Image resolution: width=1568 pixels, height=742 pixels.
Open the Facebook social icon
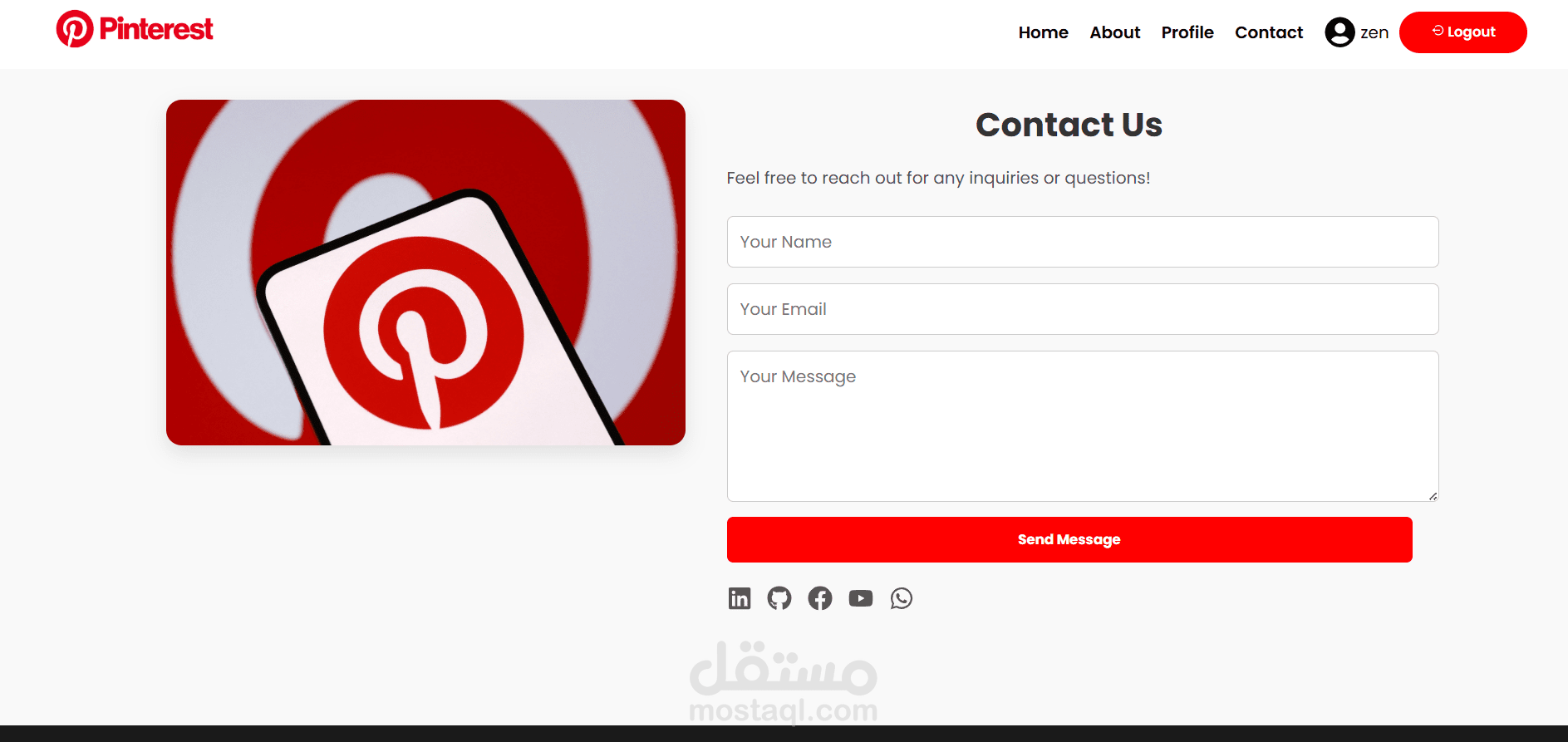point(820,598)
